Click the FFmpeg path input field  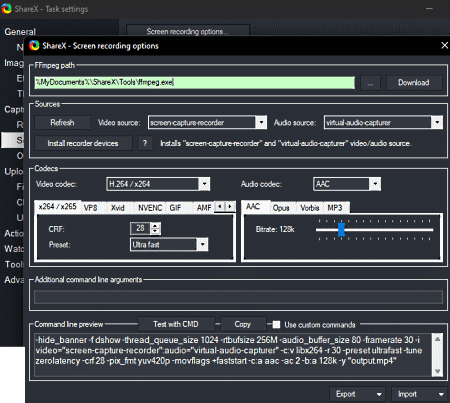pos(194,82)
